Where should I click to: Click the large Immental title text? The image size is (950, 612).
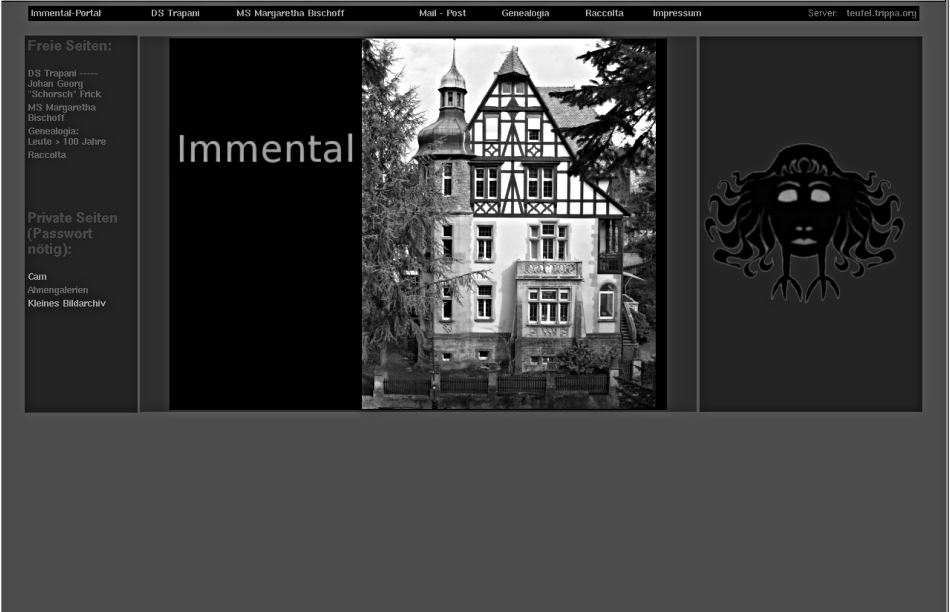265,149
